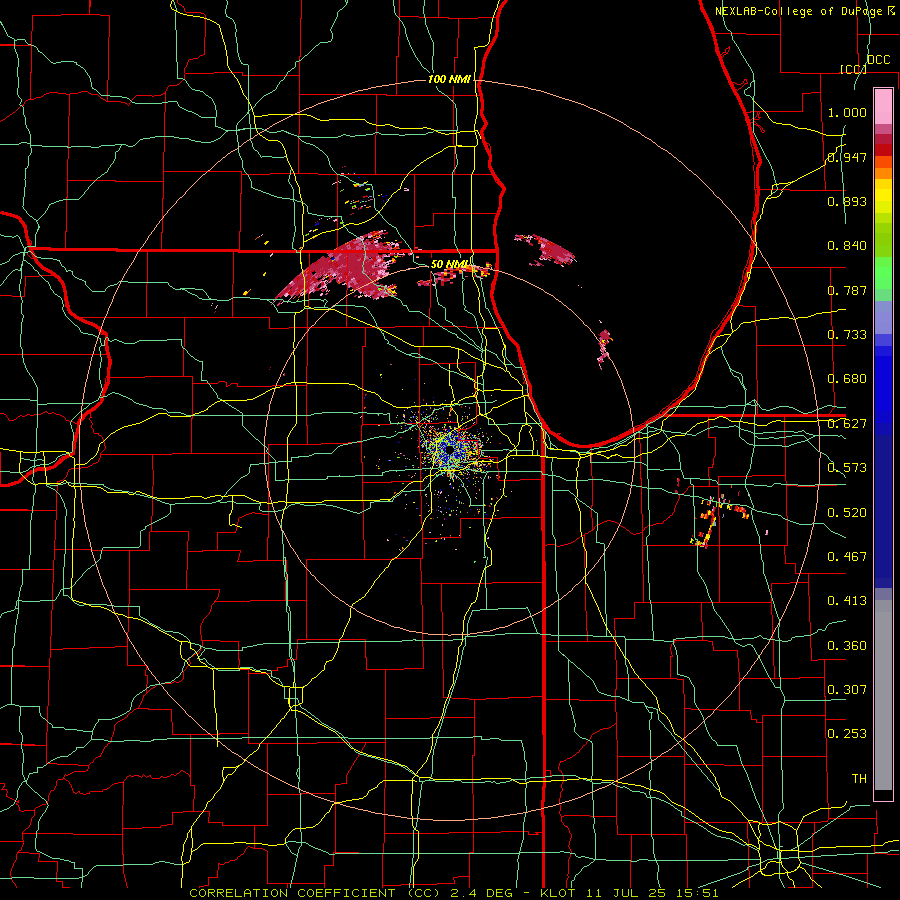This screenshot has height=900, width=900.
Task: Select the 0.733 scale value
Action: pos(847,334)
